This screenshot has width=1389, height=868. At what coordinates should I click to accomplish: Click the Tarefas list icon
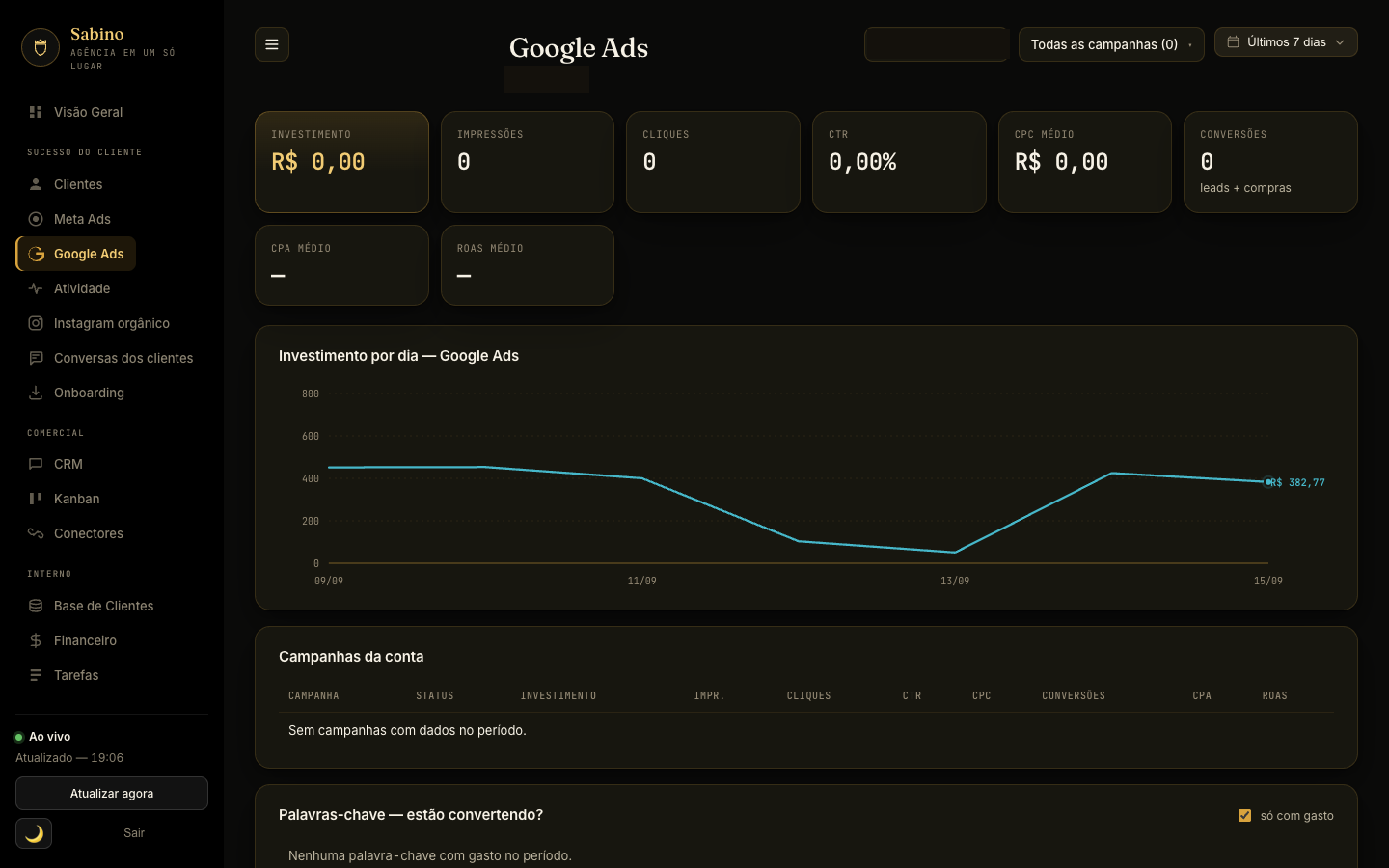(36, 675)
